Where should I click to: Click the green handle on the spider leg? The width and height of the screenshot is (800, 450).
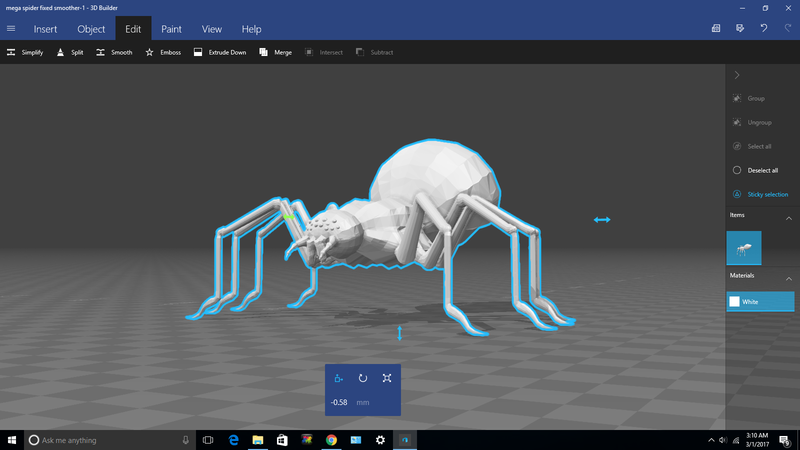pyautogui.click(x=289, y=217)
